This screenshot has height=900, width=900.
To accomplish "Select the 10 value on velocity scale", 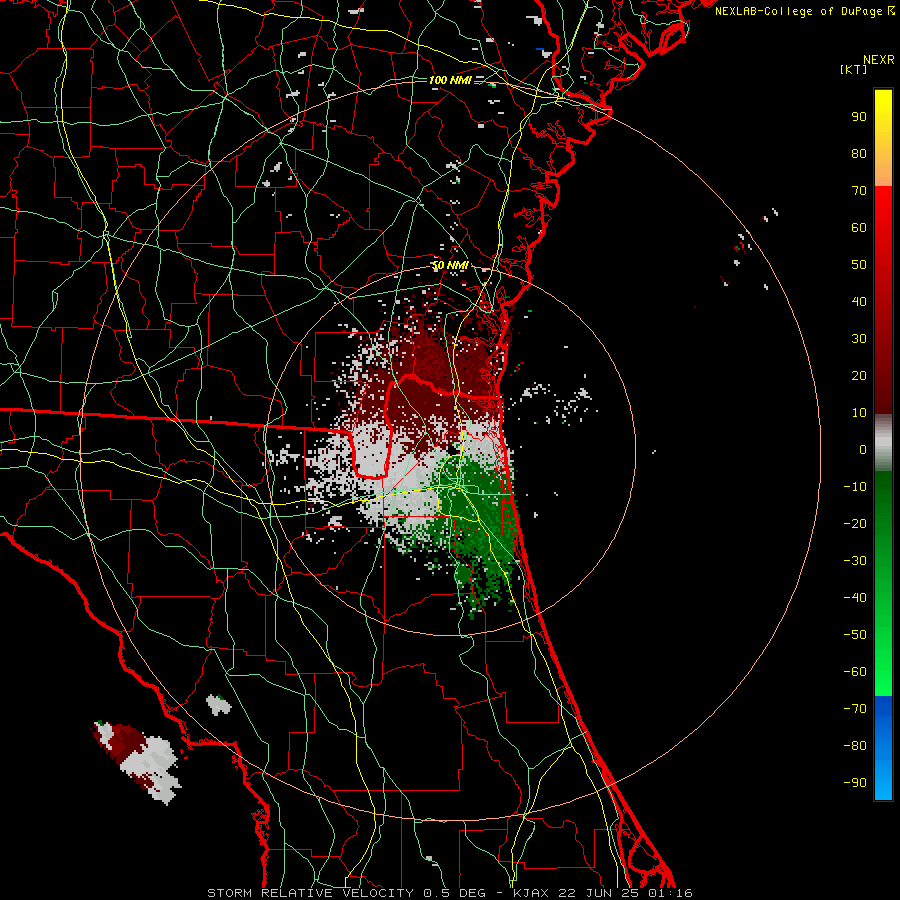I will point(859,413).
